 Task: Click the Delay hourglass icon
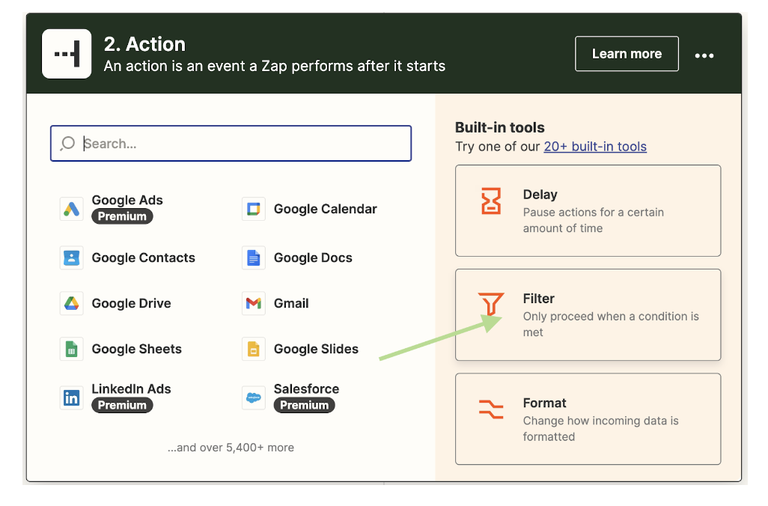click(491, 201)
